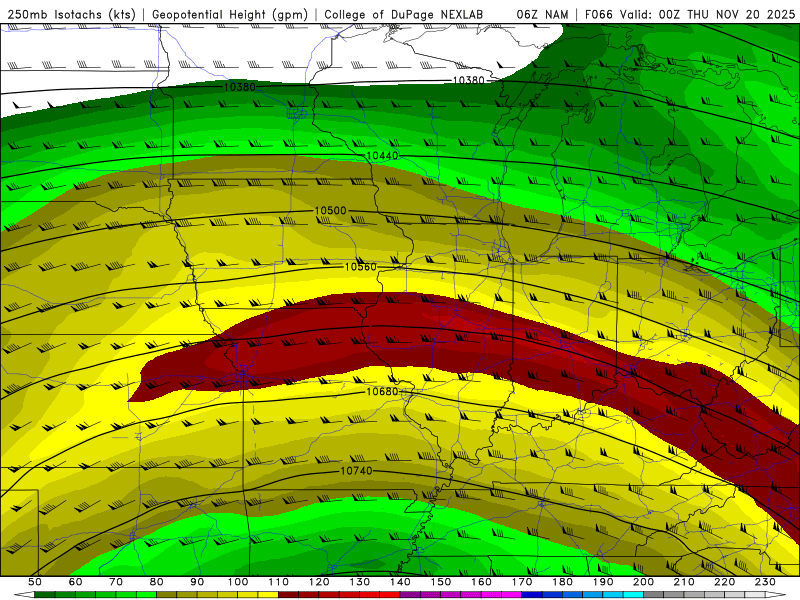Screen dimensions: 800x600
Task: Click the 10500 height contour label
Action: 331,210
